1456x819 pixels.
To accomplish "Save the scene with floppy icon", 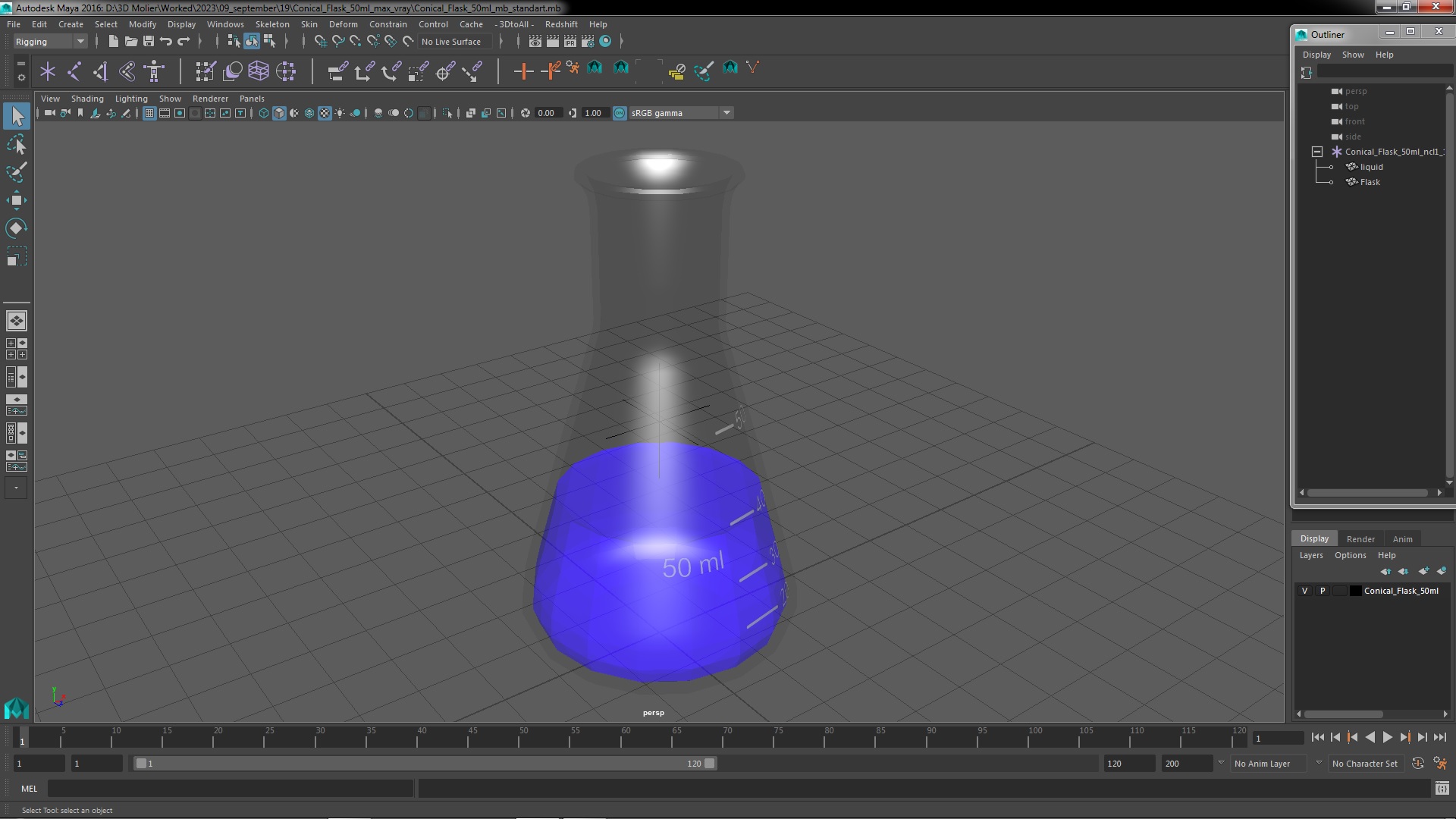I will (149, 41).
